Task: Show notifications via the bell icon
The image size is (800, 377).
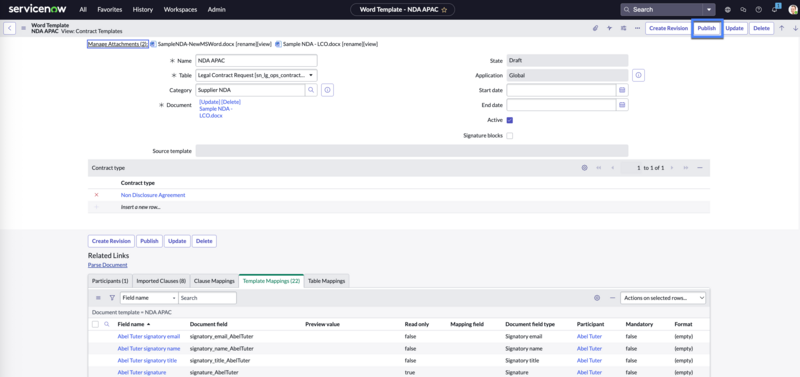Action: click(774, 10)
